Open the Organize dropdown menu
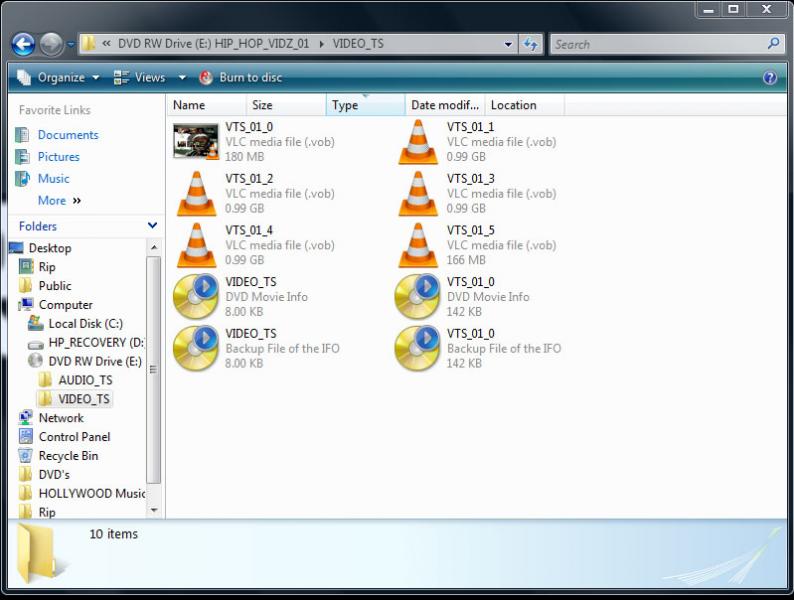 click(59, 77)
